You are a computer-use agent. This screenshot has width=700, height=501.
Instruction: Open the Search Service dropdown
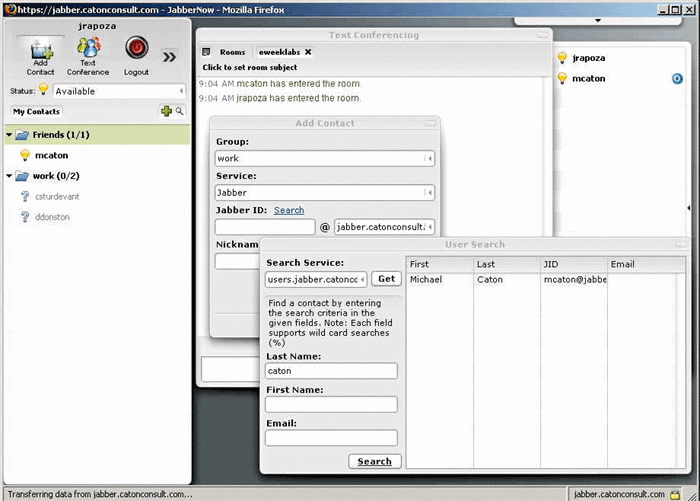[x=316, y=280]
